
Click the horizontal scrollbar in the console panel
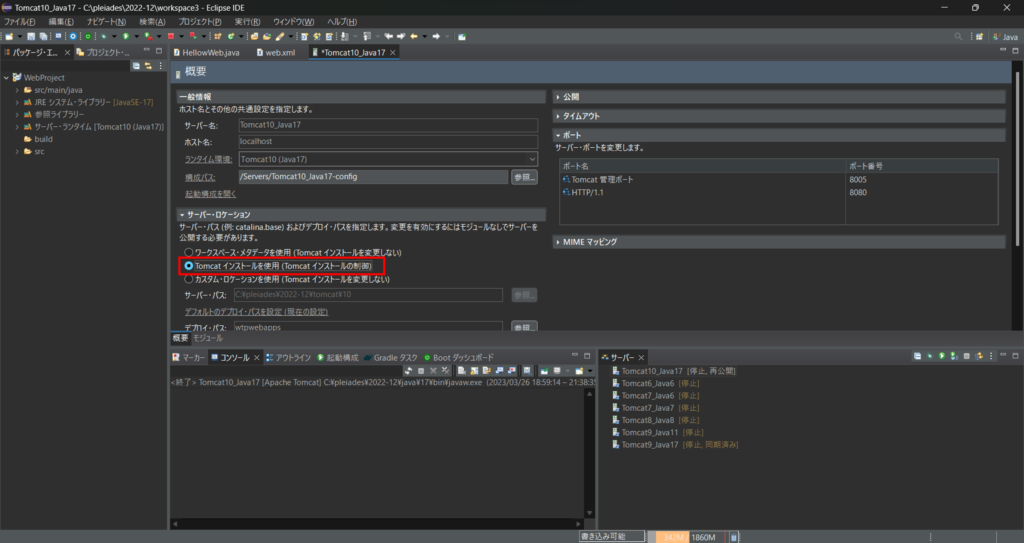(x=380, y=522)
